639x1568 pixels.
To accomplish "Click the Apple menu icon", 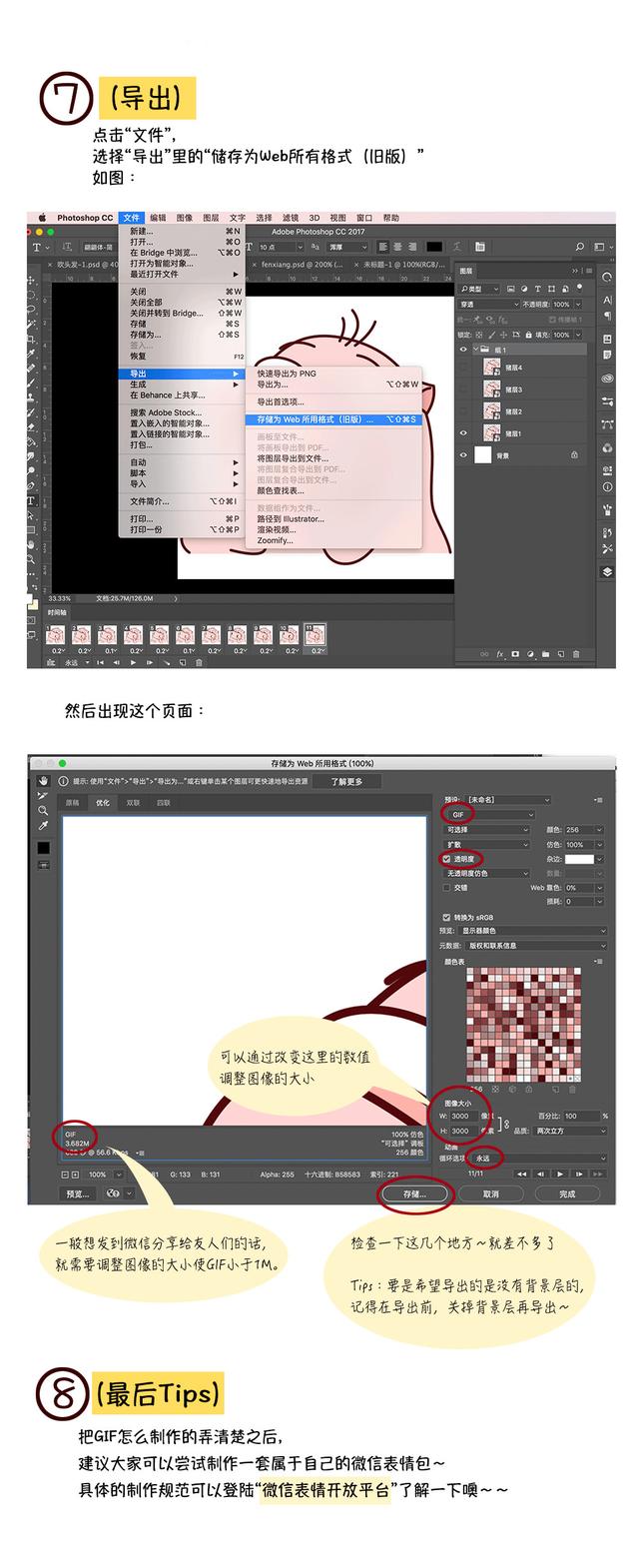I will (x=42, y=218).
